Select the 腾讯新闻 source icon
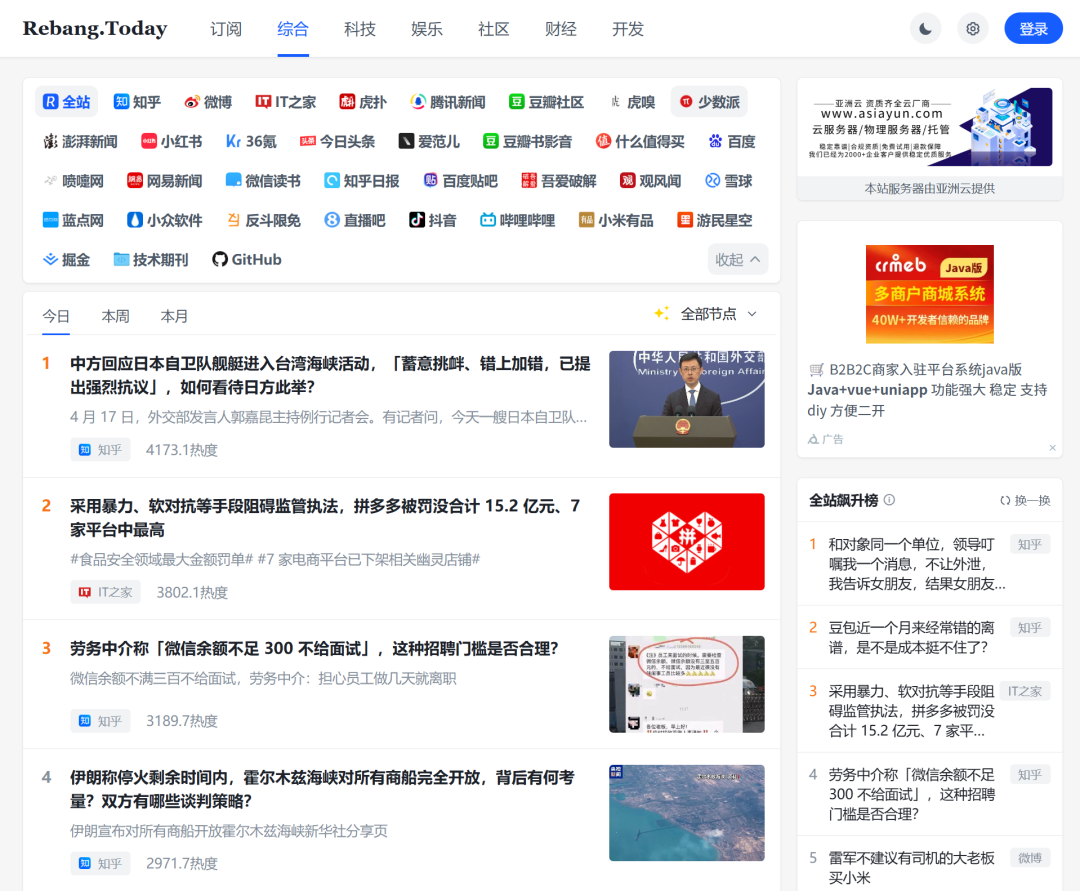 [x=448, y=102]
